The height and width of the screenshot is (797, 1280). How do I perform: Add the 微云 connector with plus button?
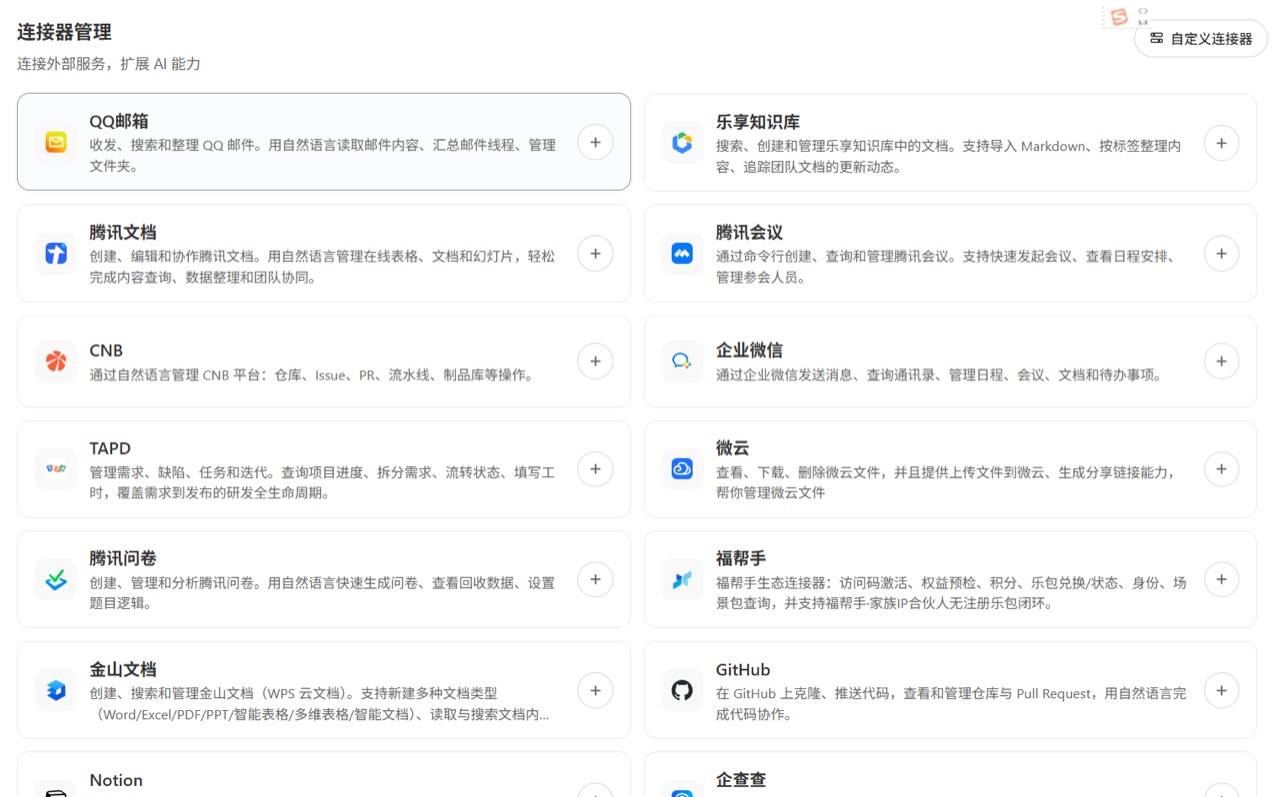tap(1221, 469)
